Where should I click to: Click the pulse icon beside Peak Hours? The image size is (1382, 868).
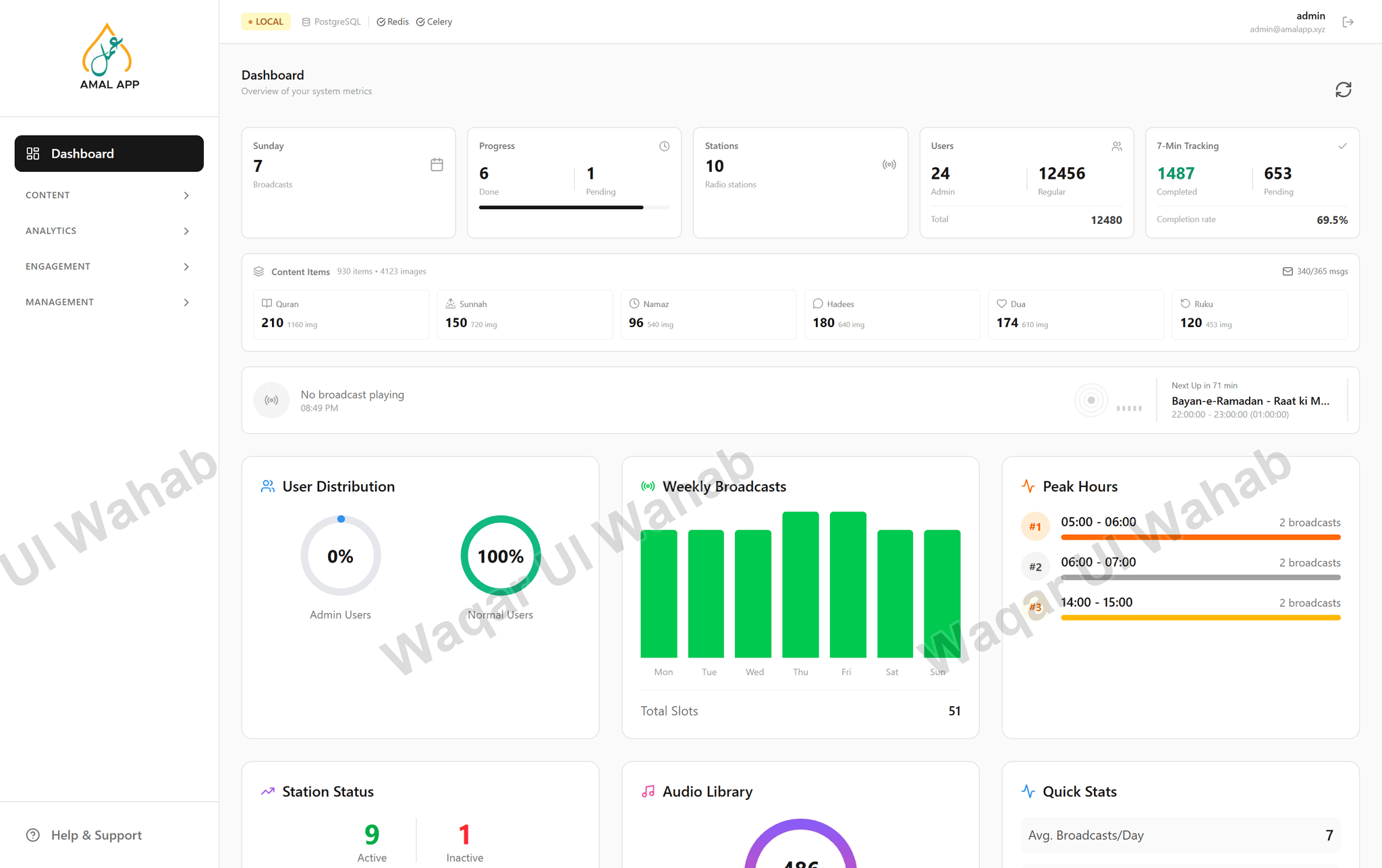point(1028,486)
